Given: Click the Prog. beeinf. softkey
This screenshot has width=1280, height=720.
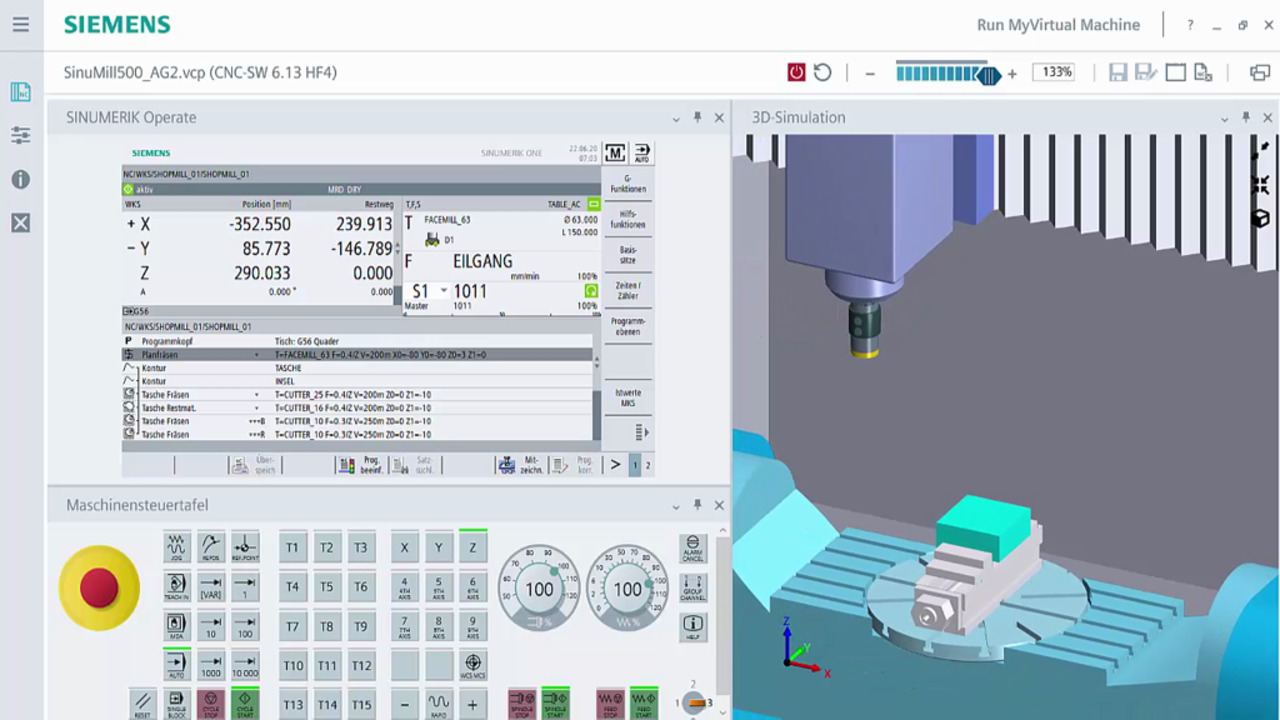Looking at the screenshot, I should (361, 465).
